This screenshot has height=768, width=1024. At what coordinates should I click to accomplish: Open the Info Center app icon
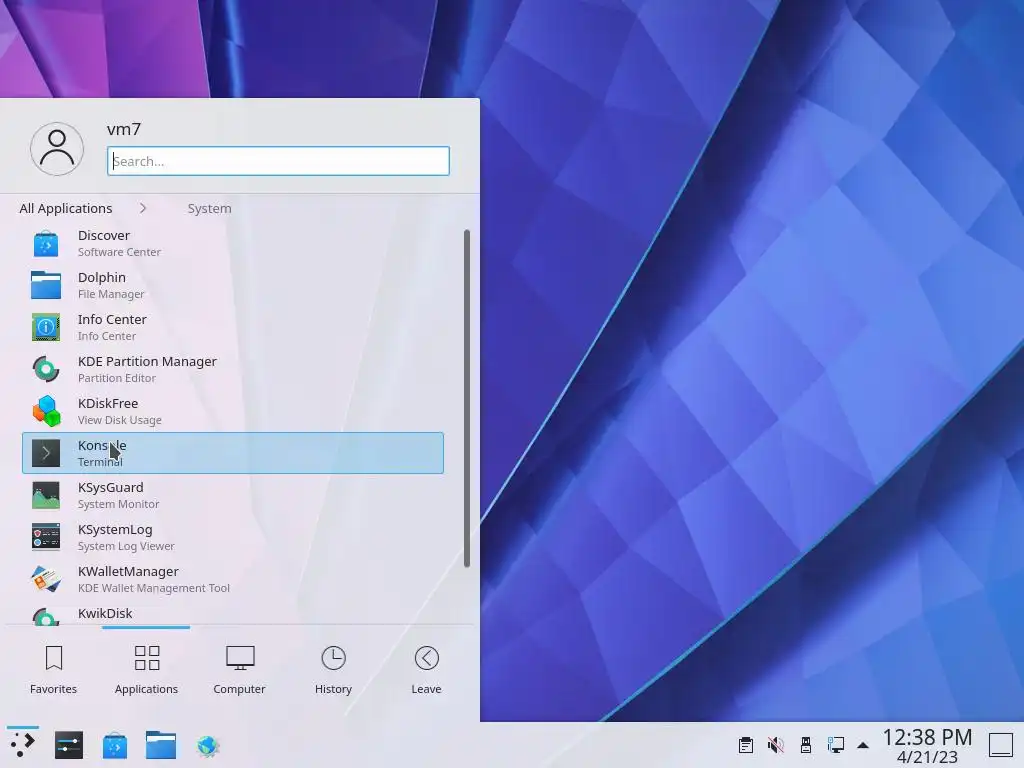(46, 327)
